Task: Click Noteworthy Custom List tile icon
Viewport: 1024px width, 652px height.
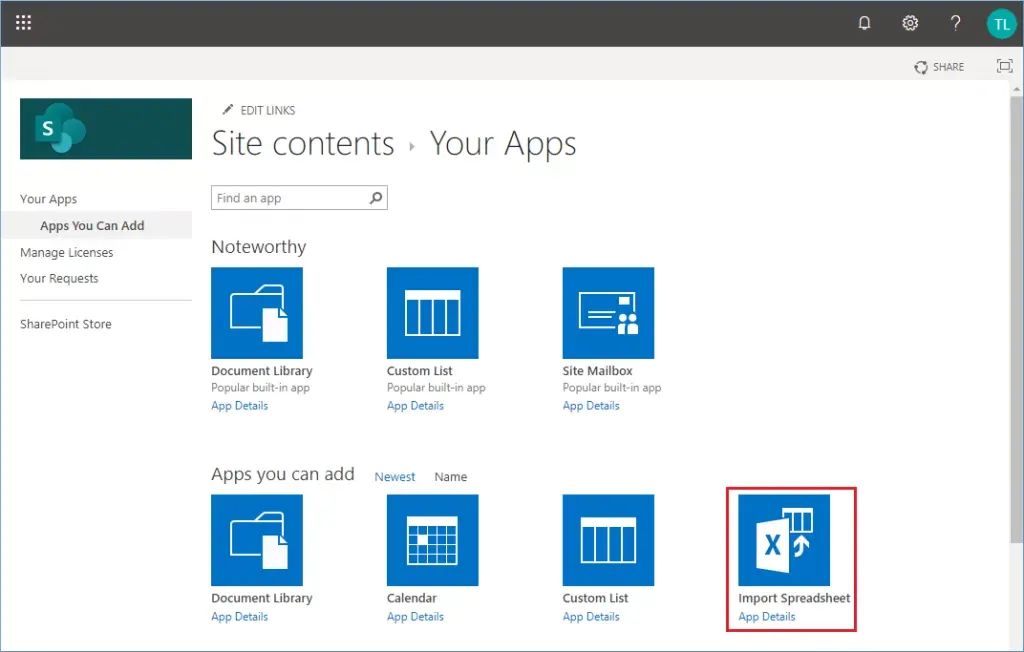Action: click(x=432, y=313)
